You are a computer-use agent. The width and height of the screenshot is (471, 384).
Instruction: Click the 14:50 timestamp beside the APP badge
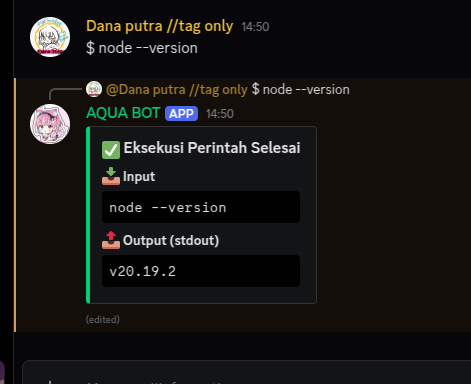click(x=220, y=114)
